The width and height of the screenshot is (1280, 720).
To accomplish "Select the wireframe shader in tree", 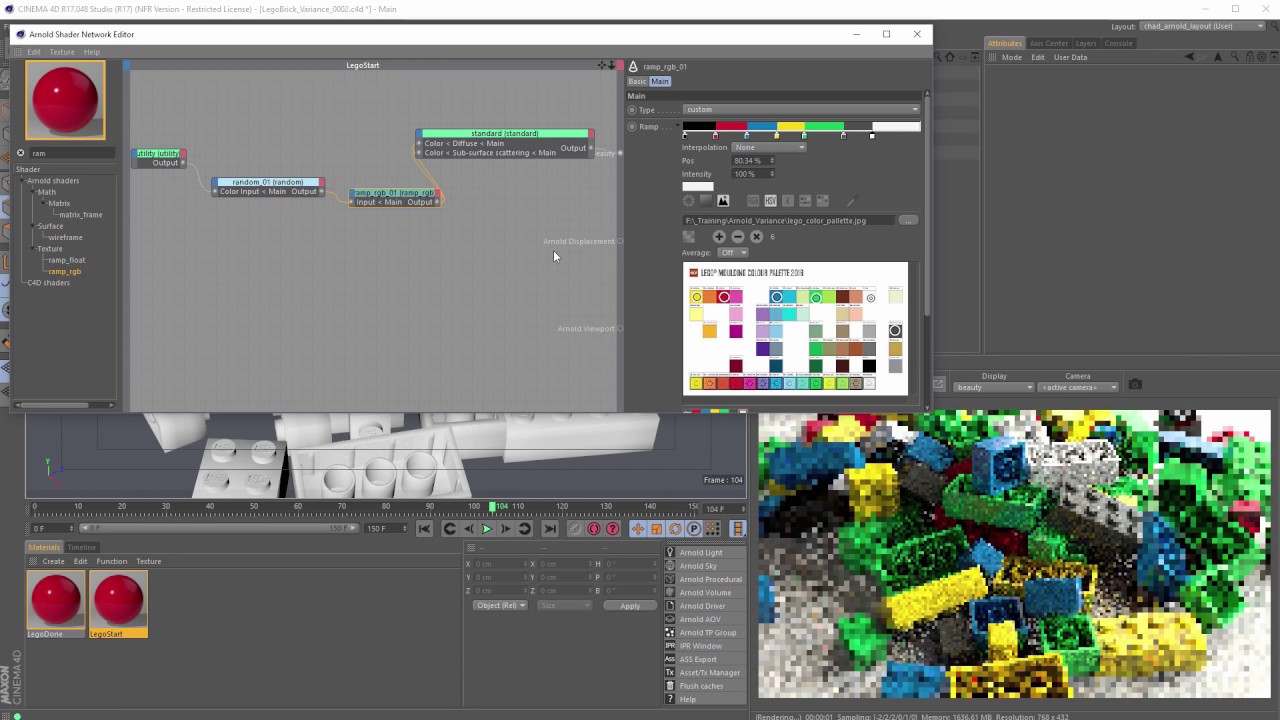I will coord(65,237).
